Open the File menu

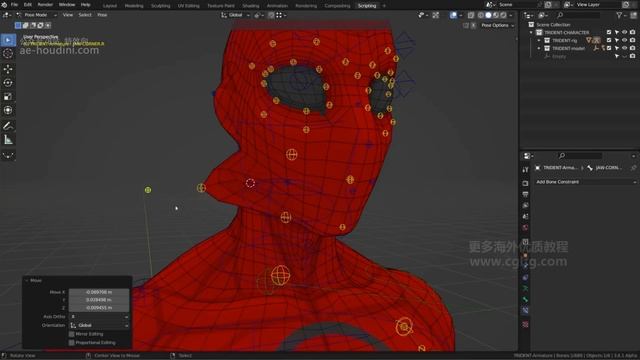pyautogui.click(x=14, y=5)
